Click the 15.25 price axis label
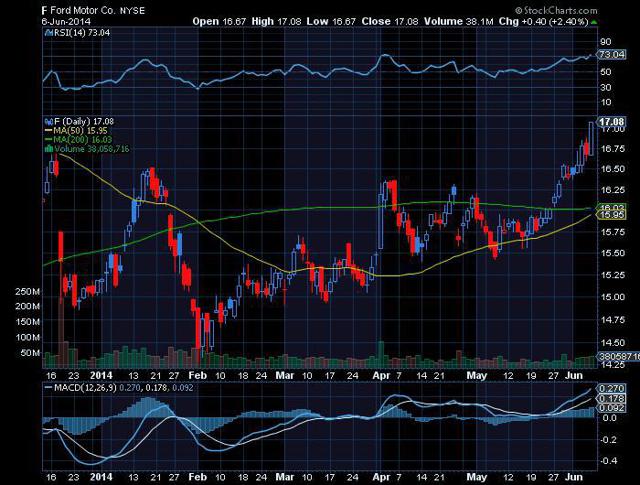This screenshot has width=640, height=485. point(613,275)
